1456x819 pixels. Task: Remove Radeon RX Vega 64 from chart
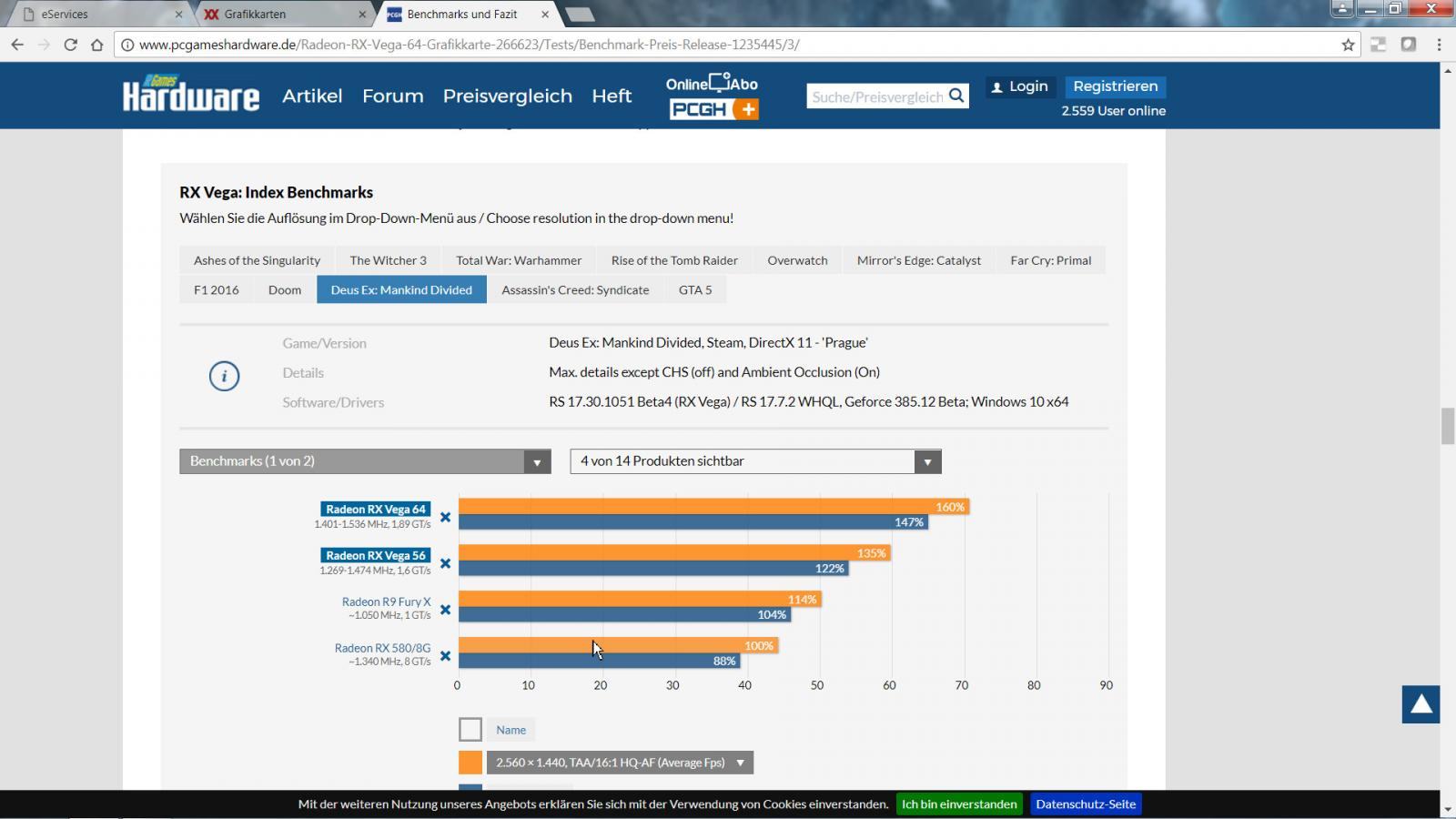(x=445, y=517)
